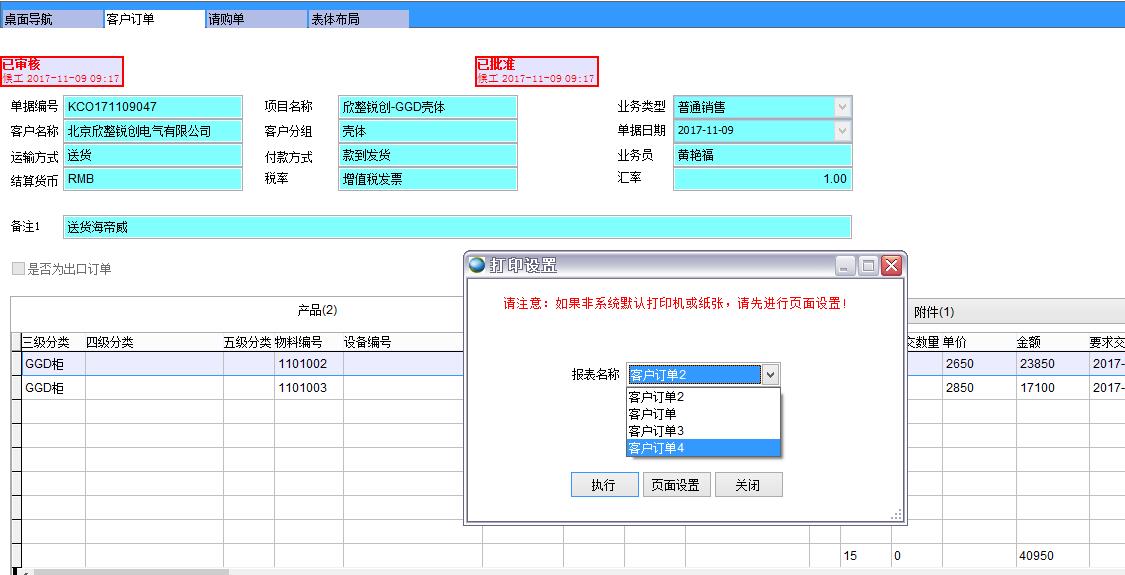Pick the 客户订单 option in the report list
1125x575 pixels.
pyautogui.click(x=652, y=413)
